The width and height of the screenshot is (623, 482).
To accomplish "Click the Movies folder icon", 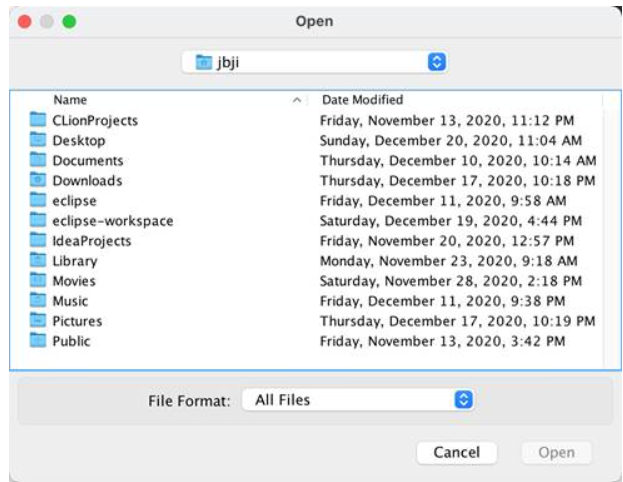I will (38, 281).
